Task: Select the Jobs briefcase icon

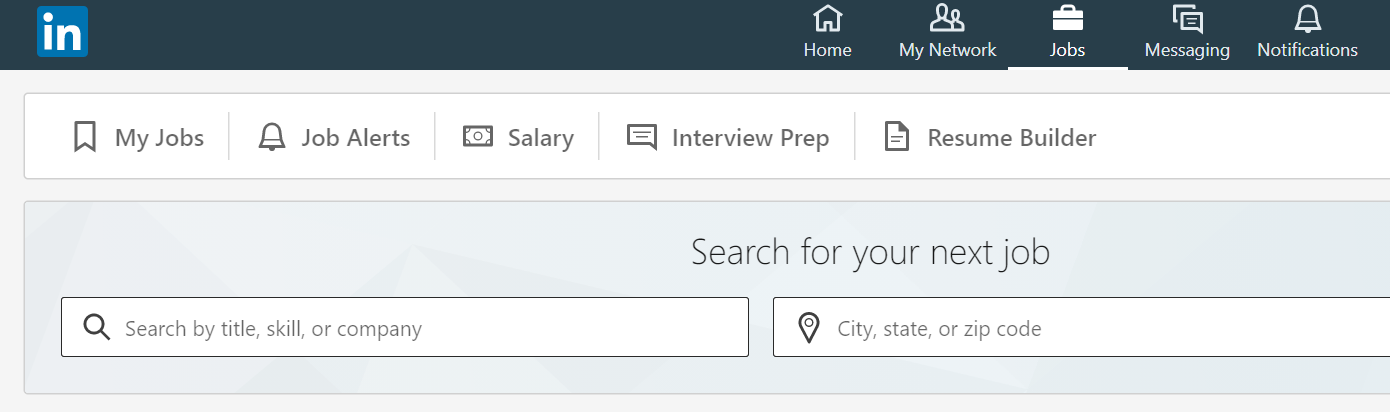Action: point(1068,19)
